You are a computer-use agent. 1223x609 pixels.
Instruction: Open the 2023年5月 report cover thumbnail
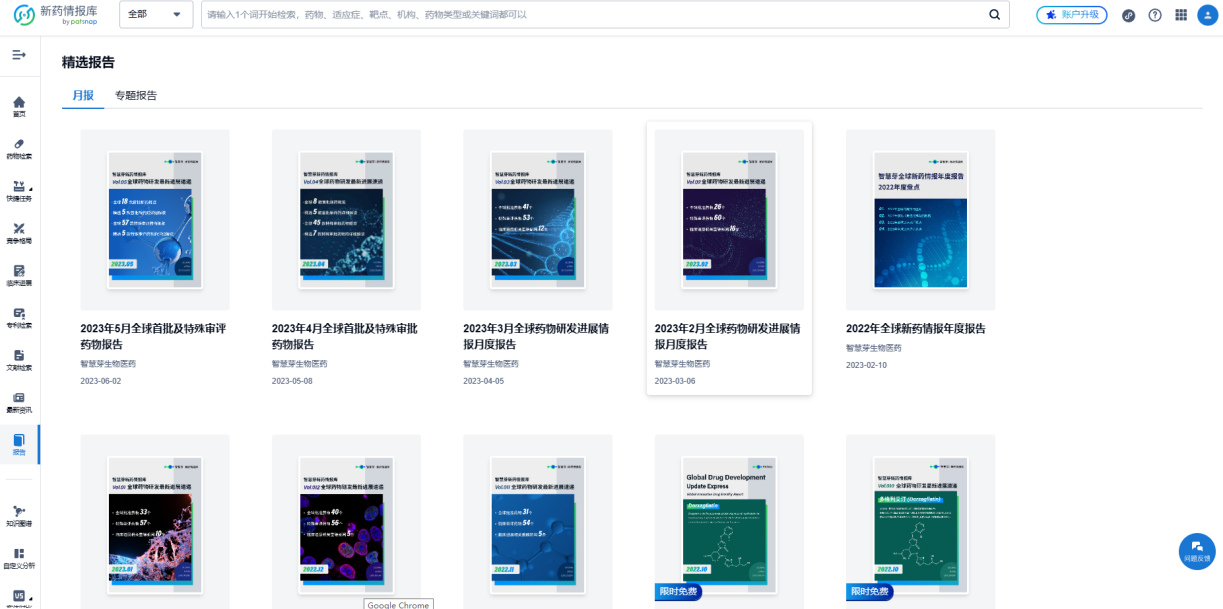coord(155,219)
